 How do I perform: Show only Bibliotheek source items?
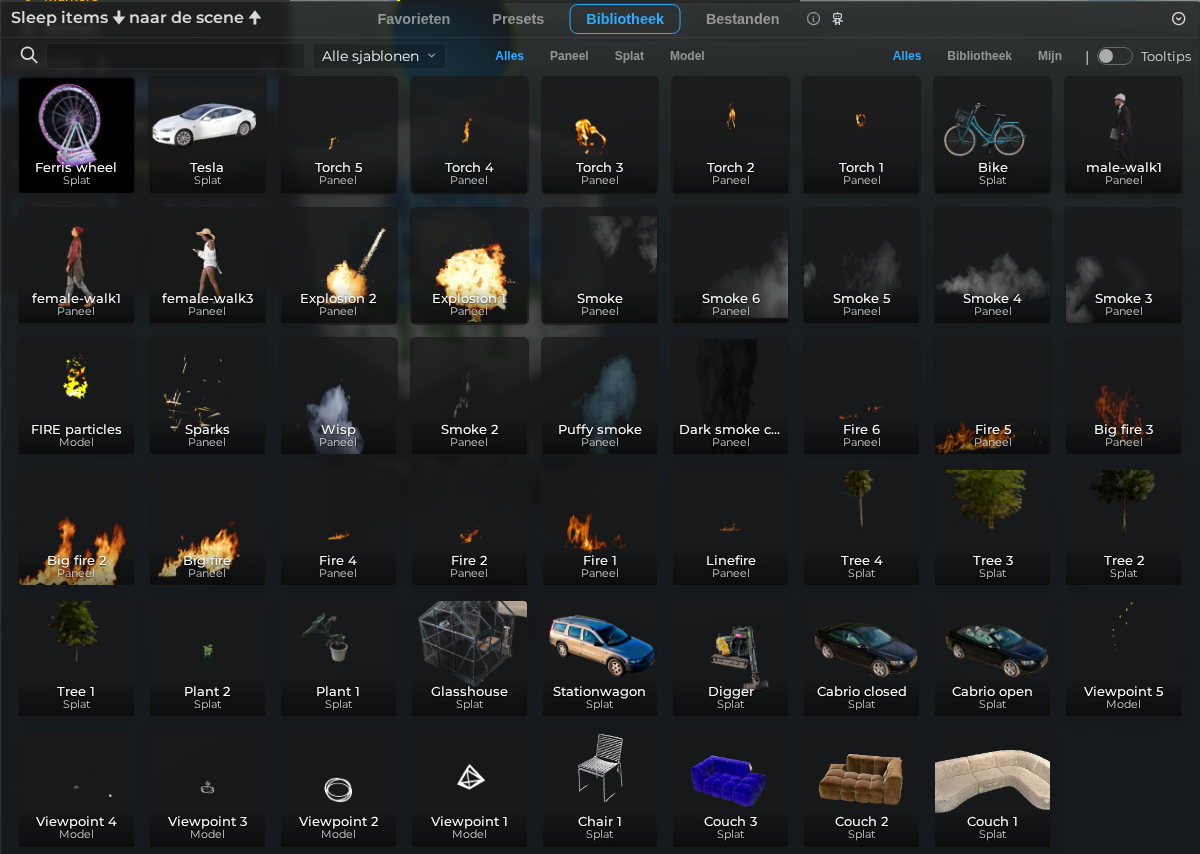979,56
